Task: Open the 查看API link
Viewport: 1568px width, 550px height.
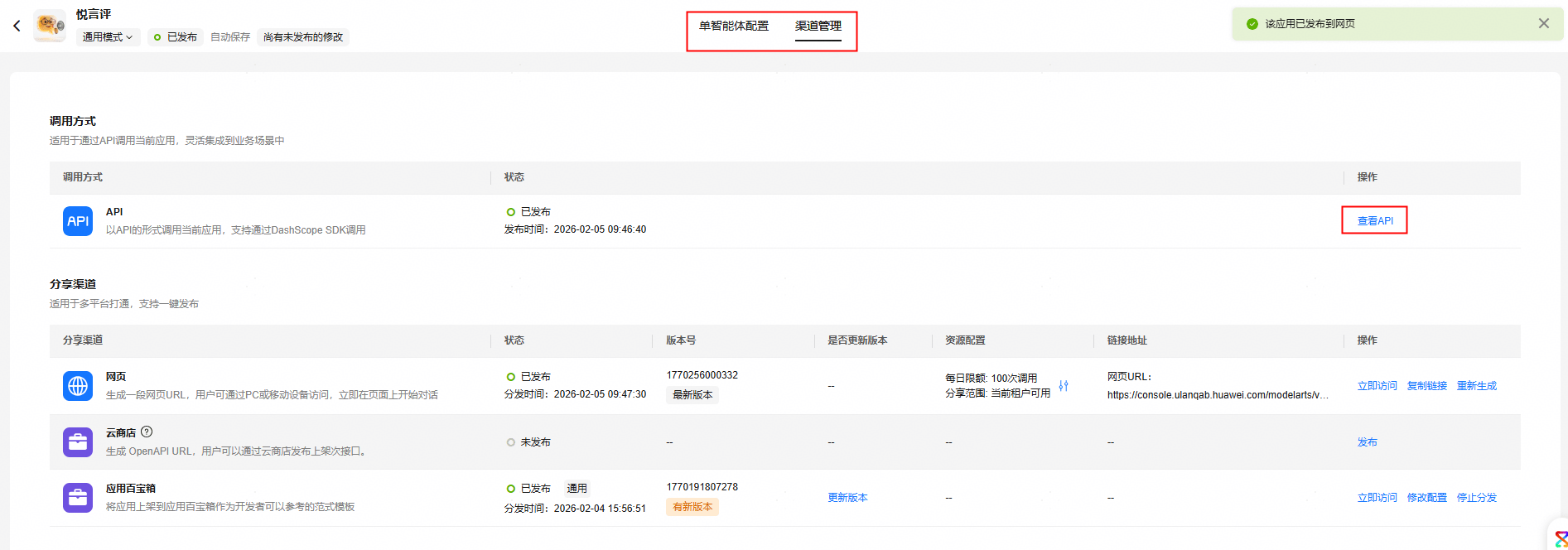Action: point(1375,221)
